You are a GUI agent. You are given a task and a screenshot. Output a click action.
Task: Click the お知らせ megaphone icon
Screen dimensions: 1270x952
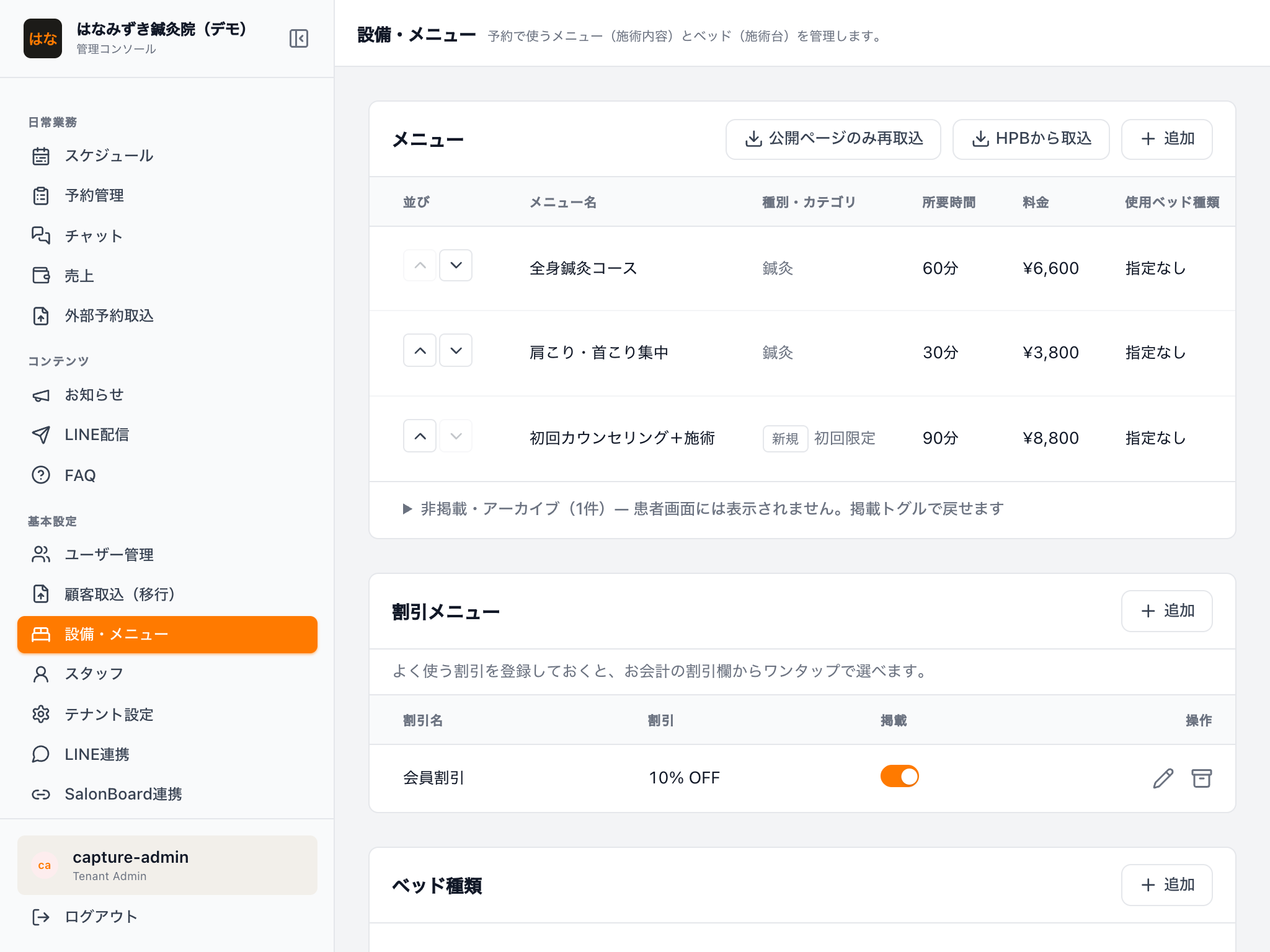(x=41, y=395)
